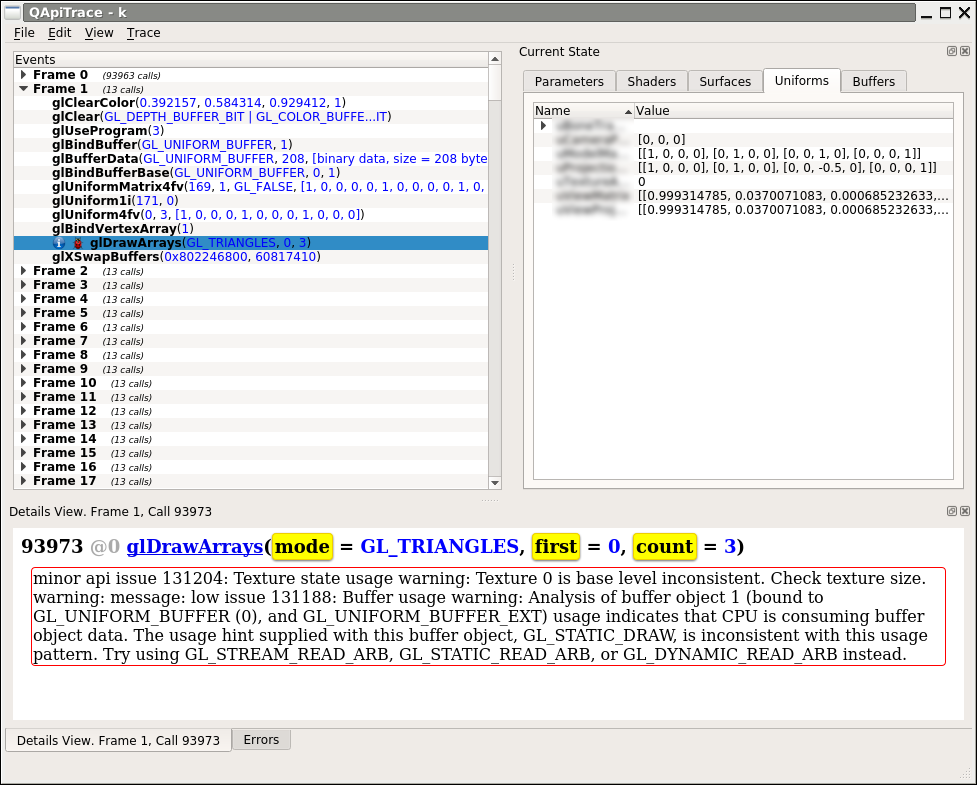Image resolution: width=977 pixels, height=785 pixels.
Task: Expand Frame 0 with 93963 calls
Action: (x=24, y=75)
